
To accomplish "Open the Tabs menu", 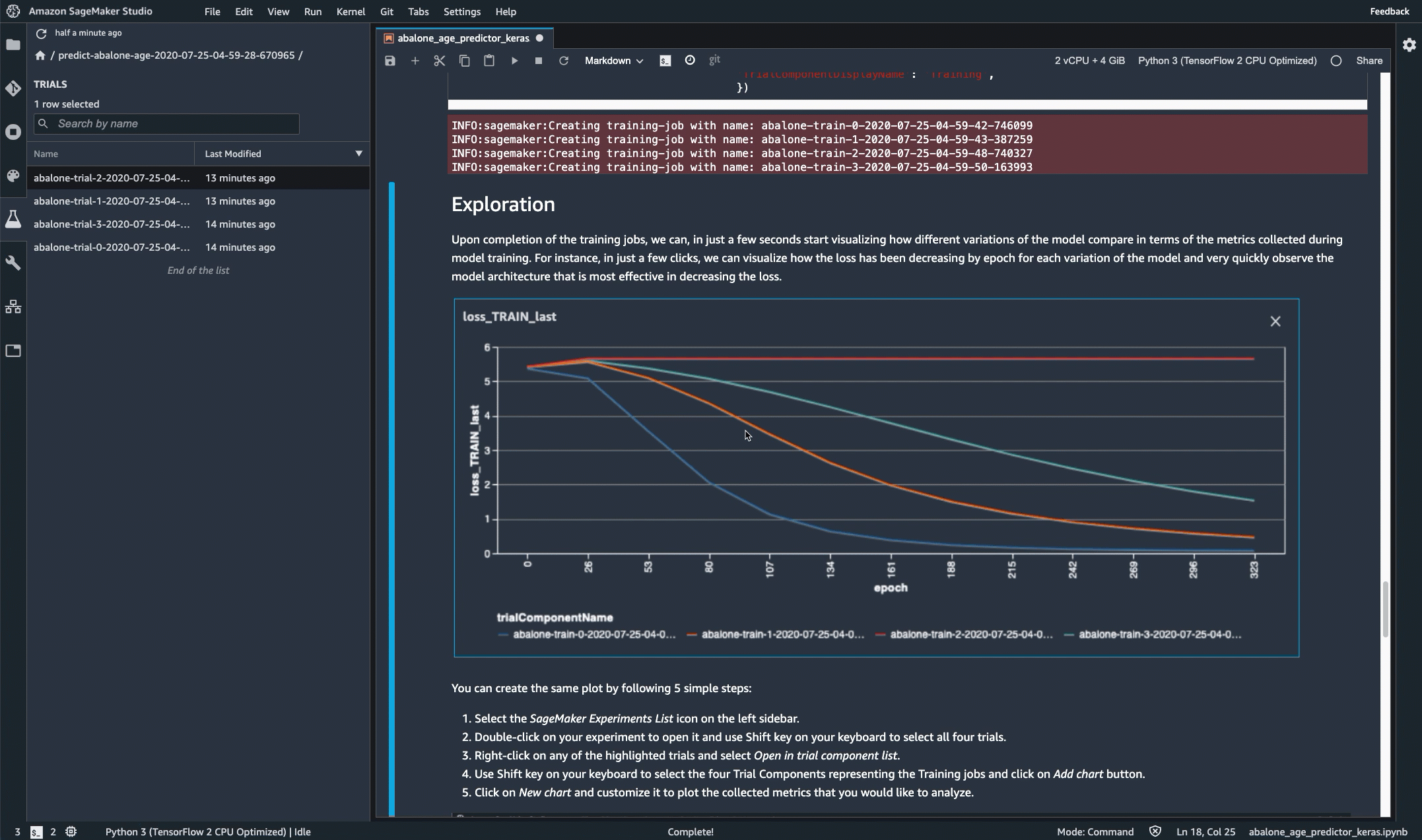I will (419, 12).
